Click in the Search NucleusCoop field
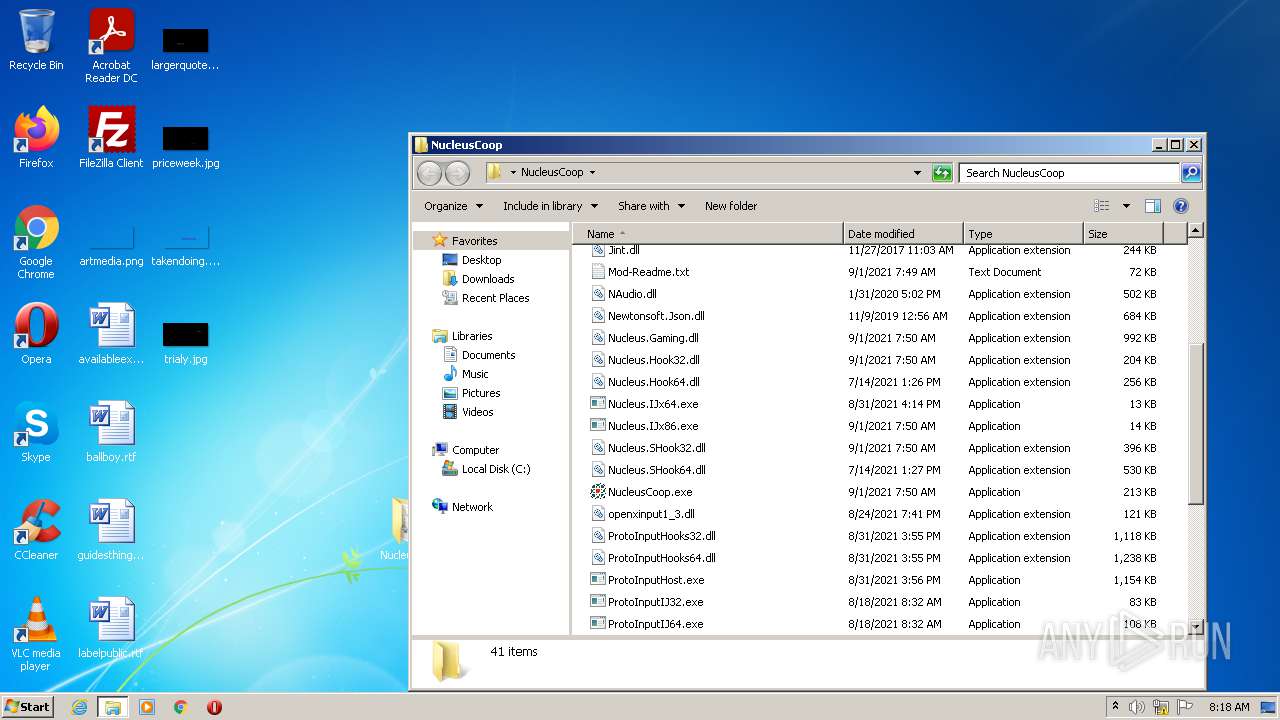1280x720 pixels. tap(1068, 173)
